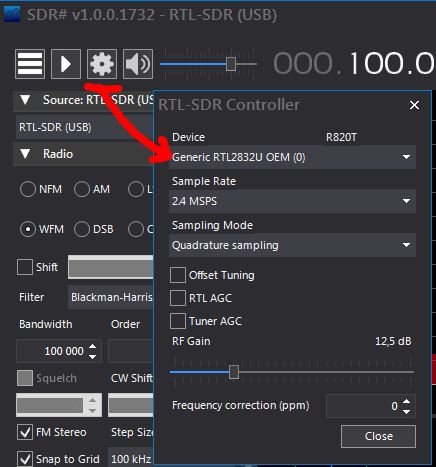Select the NFM radio mode
Screen dimensions: 436x467
pyautogui.click(x=28, y=189)
